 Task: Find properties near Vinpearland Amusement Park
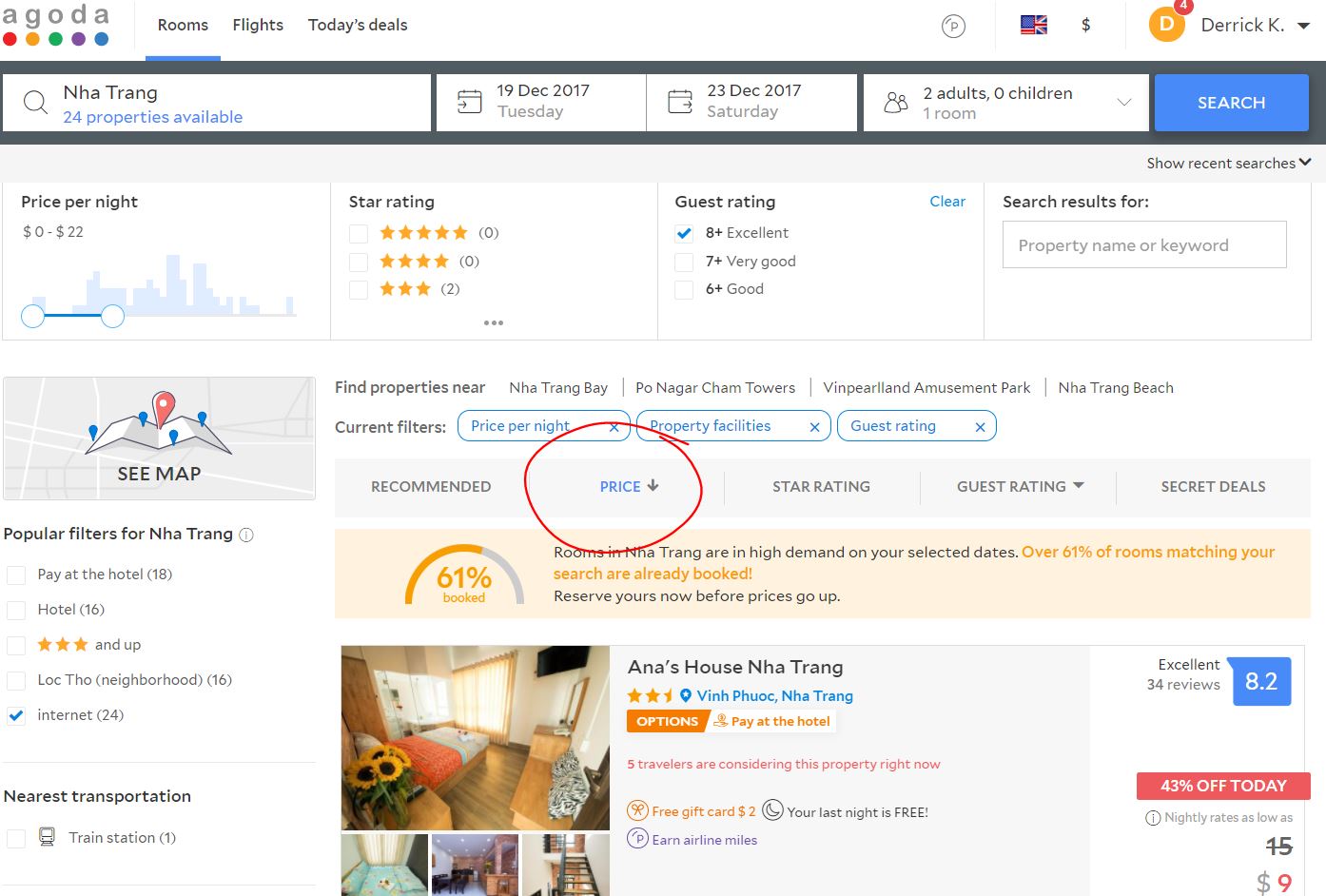[926, 388]
